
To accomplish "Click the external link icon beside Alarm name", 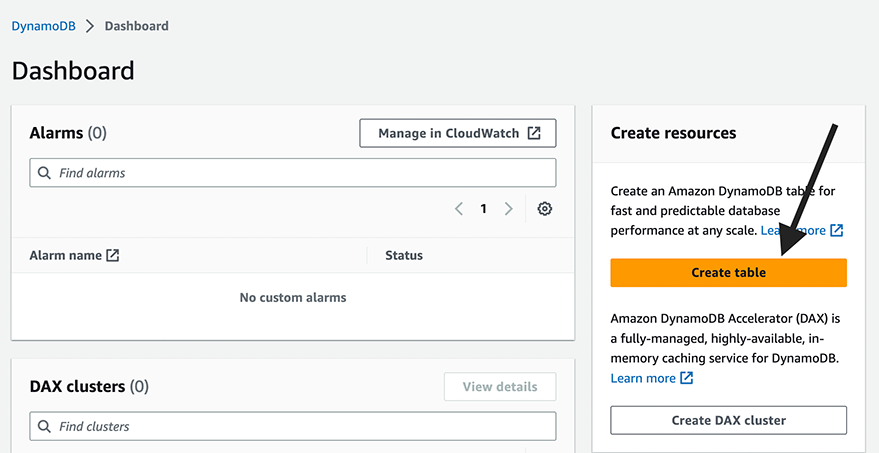I will (x=113, y=256).
